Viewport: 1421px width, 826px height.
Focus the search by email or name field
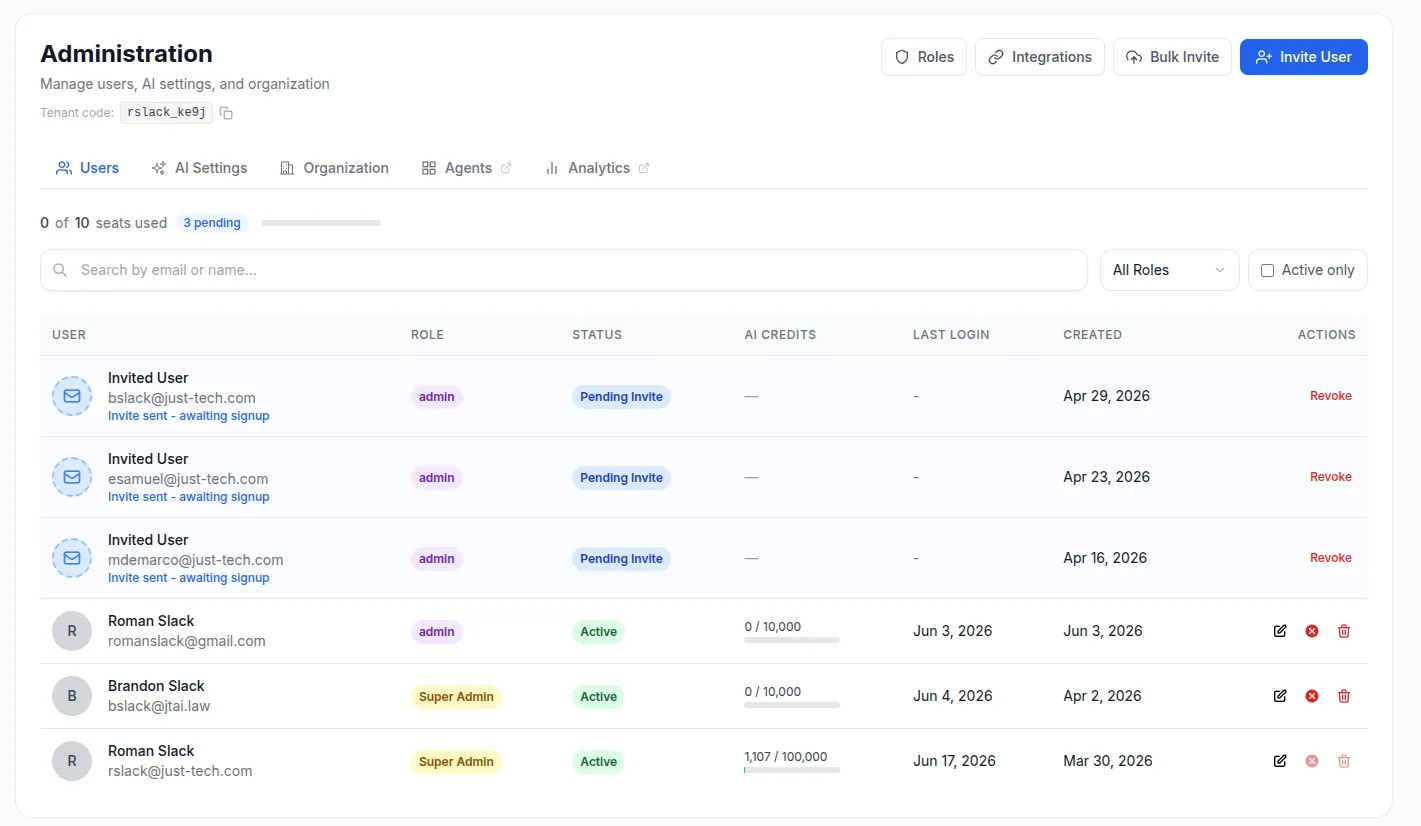pyautogui.click(x=564, y=270)
